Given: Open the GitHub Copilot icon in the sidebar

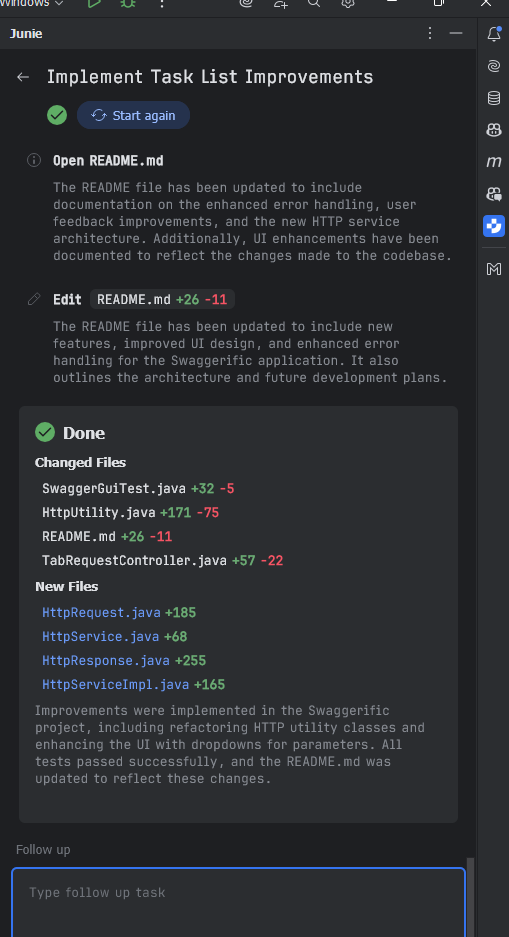Looking at the screenshot, I should [x=493, y=130].
